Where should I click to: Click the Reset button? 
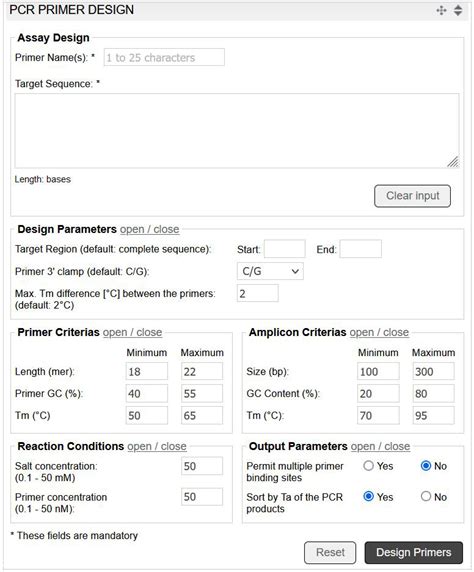pos(330,552)
